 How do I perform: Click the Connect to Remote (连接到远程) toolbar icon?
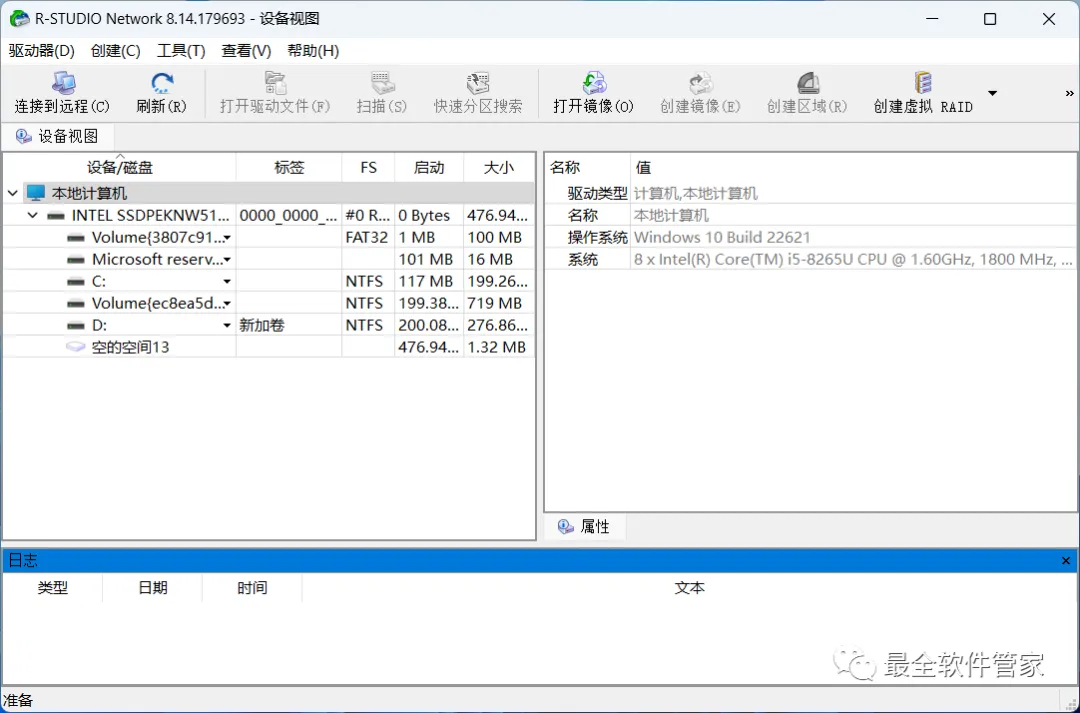click(x=63, y=83)
